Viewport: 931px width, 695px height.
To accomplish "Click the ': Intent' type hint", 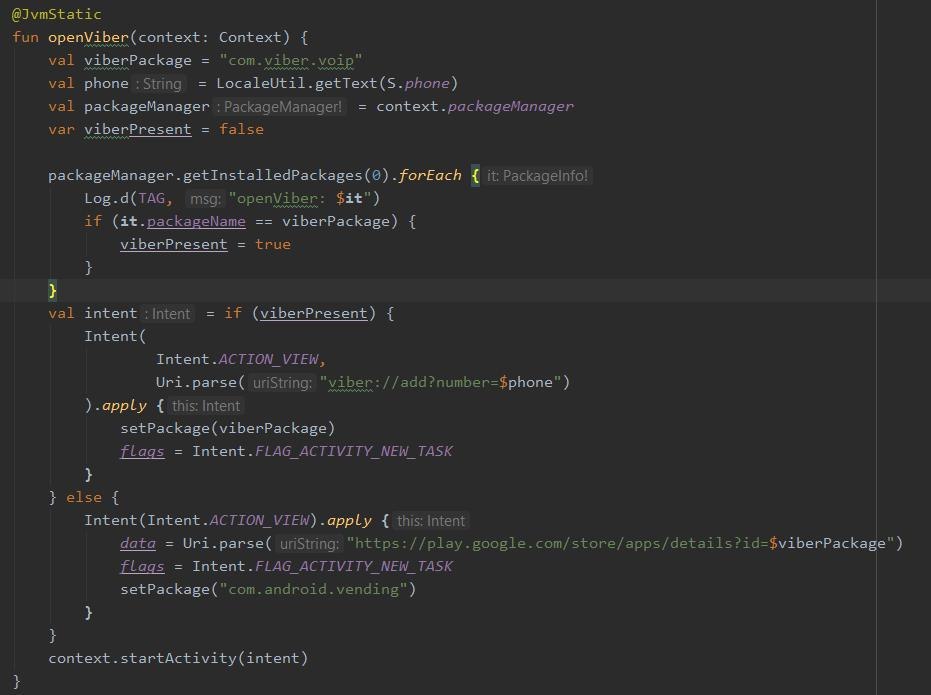I will tap(169, 314).
